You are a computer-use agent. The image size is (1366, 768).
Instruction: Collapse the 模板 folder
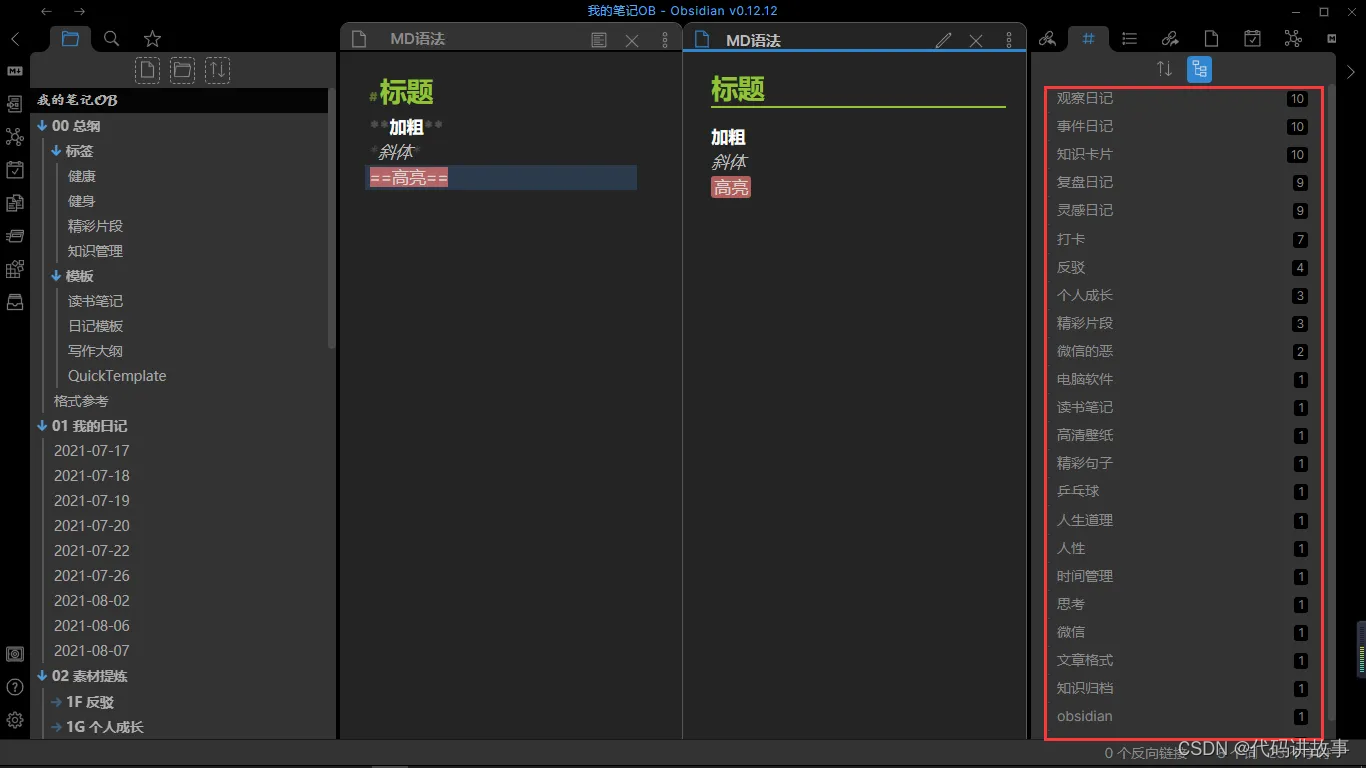coord(57,276)
